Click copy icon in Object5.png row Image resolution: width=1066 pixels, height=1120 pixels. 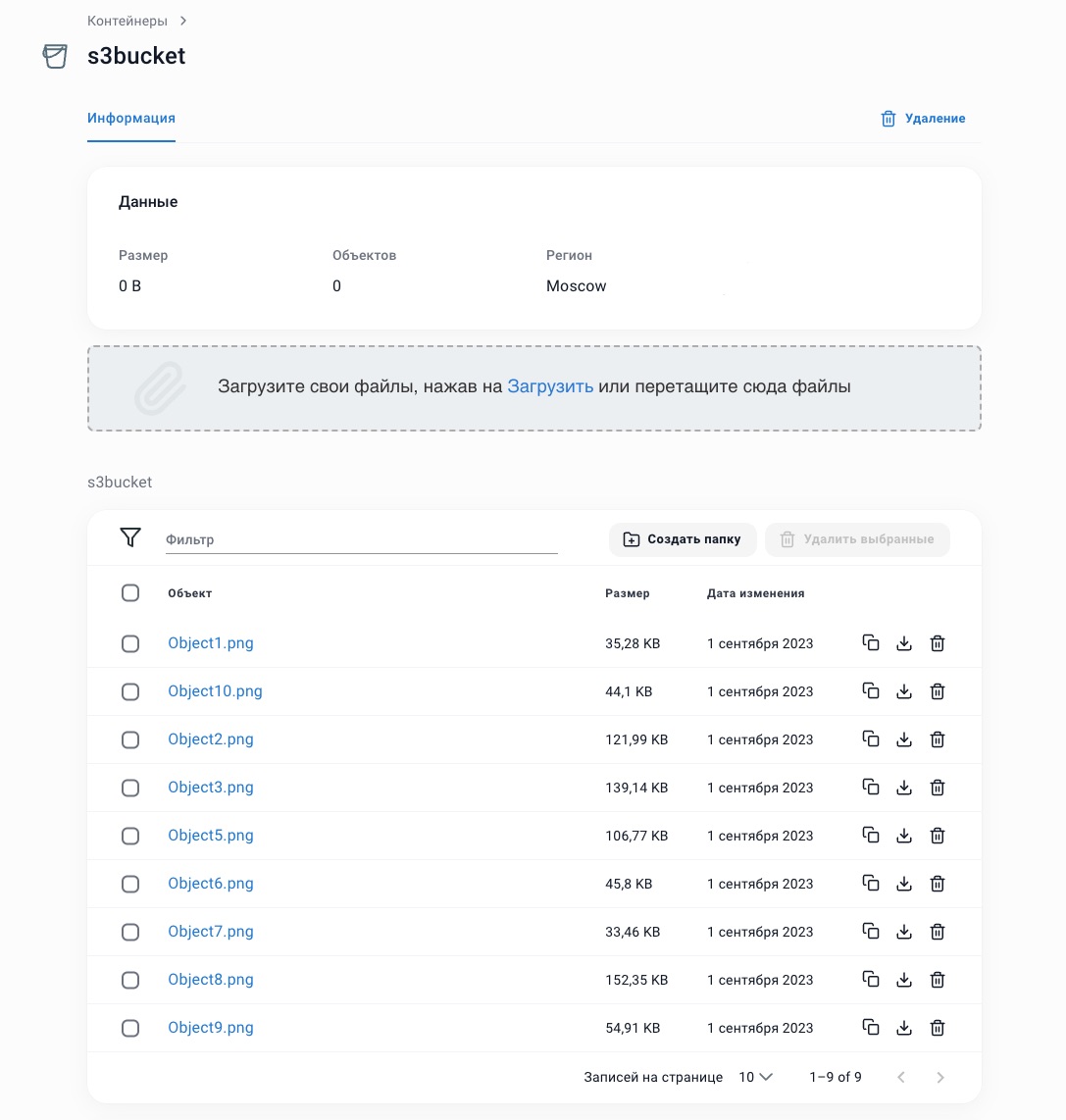(x=870, y=836)
